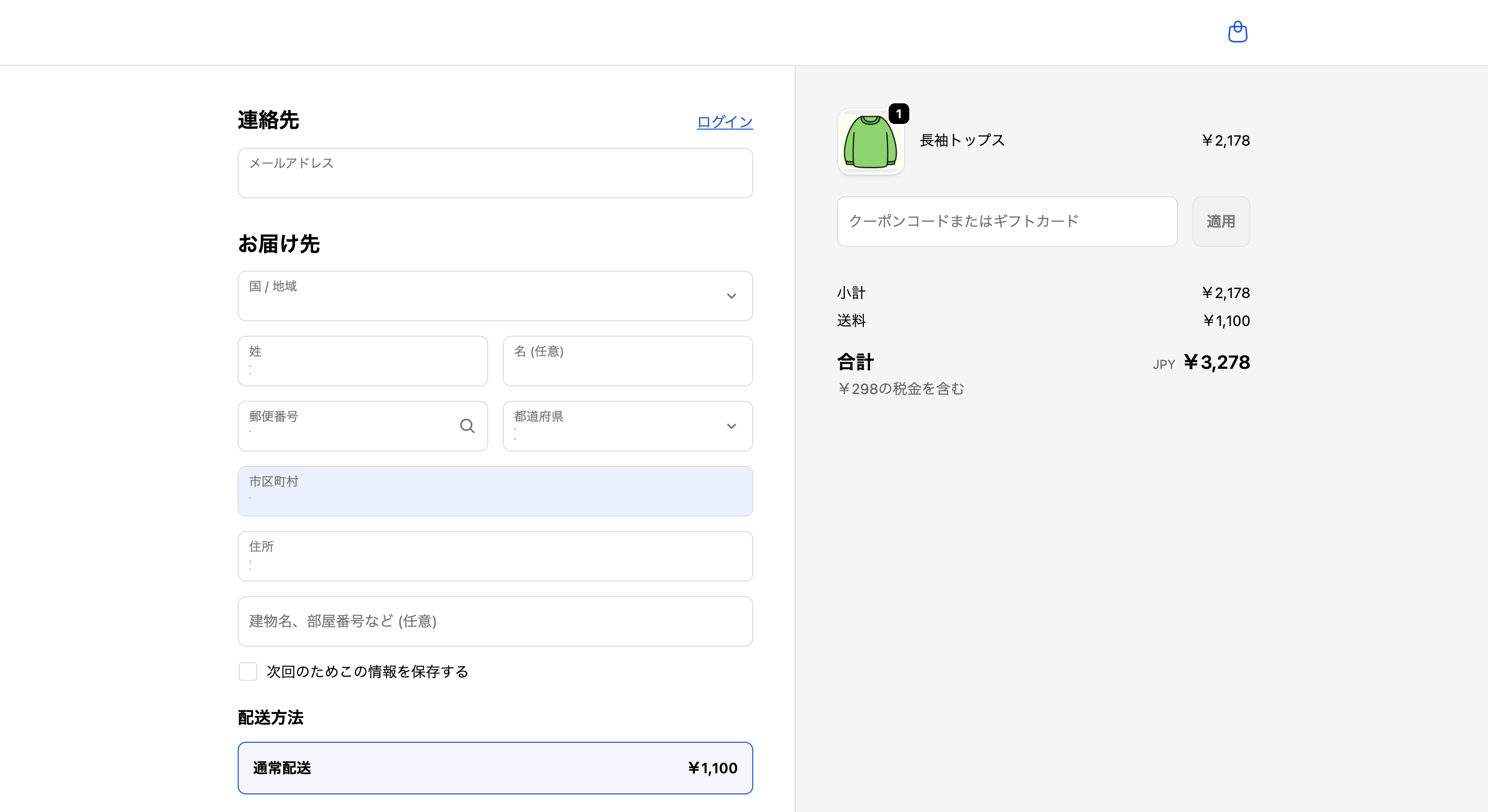Image resolution: width=1488 pixels, height=812 pixels.
Task: Click the 合計 total label
Action: [x=856, y=362]
